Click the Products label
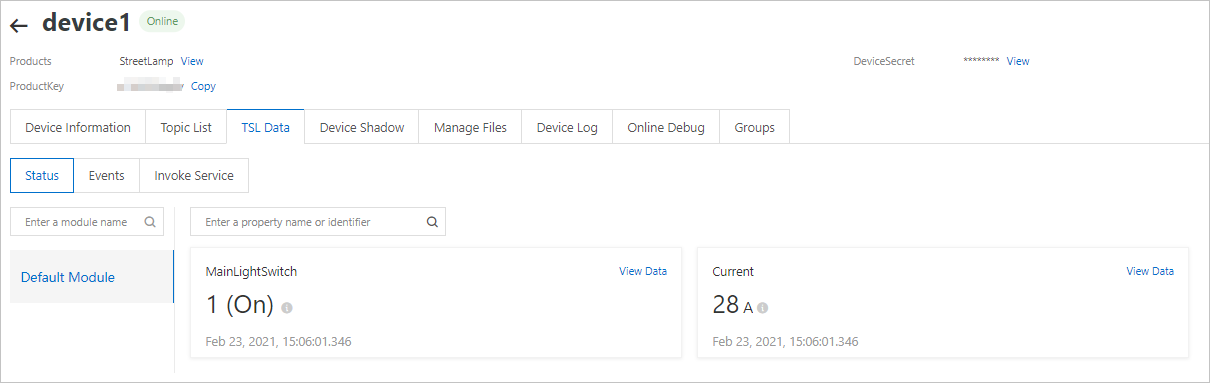 (31, 61)
